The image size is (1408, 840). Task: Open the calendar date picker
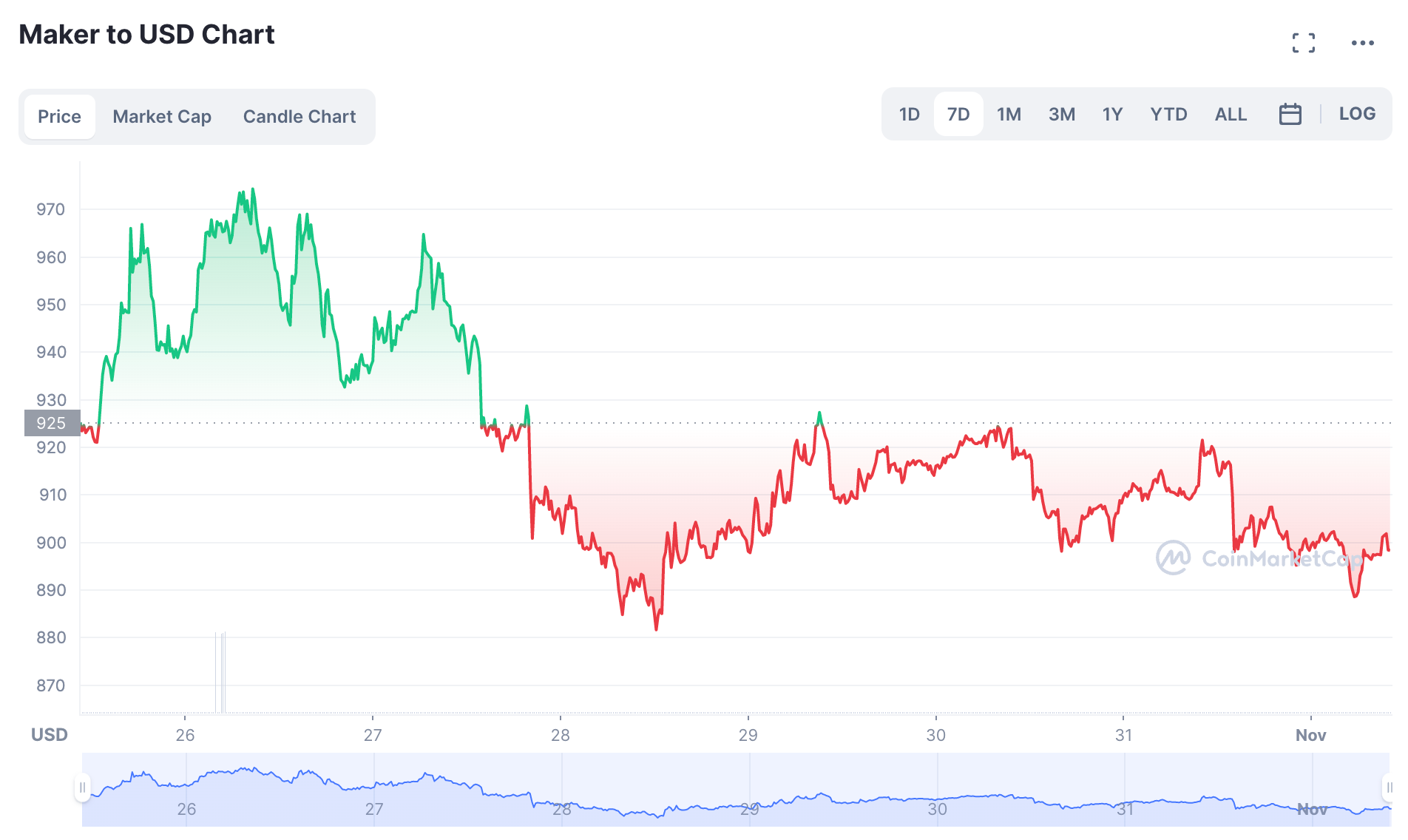(x=1290, y=113)
